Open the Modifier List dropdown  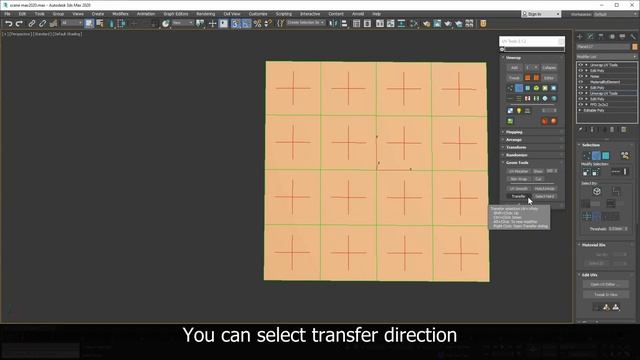(607, 57)
